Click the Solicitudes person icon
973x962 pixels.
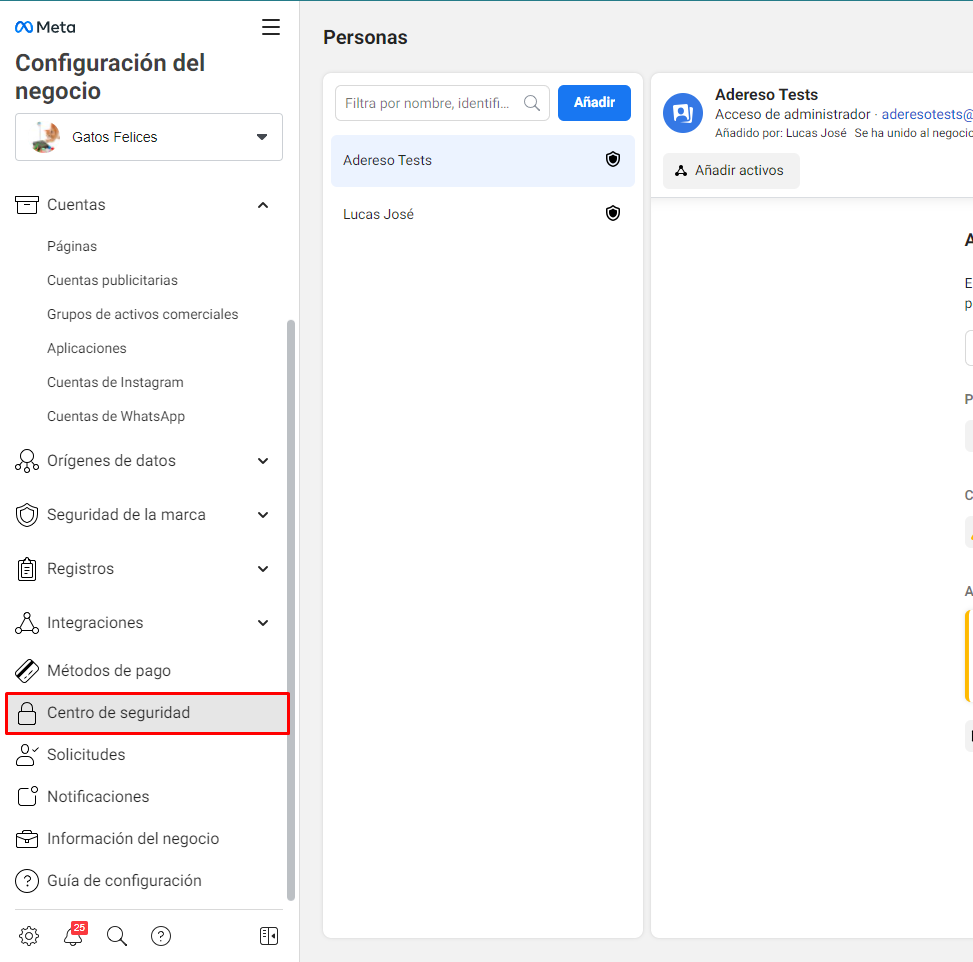[27, 755]
